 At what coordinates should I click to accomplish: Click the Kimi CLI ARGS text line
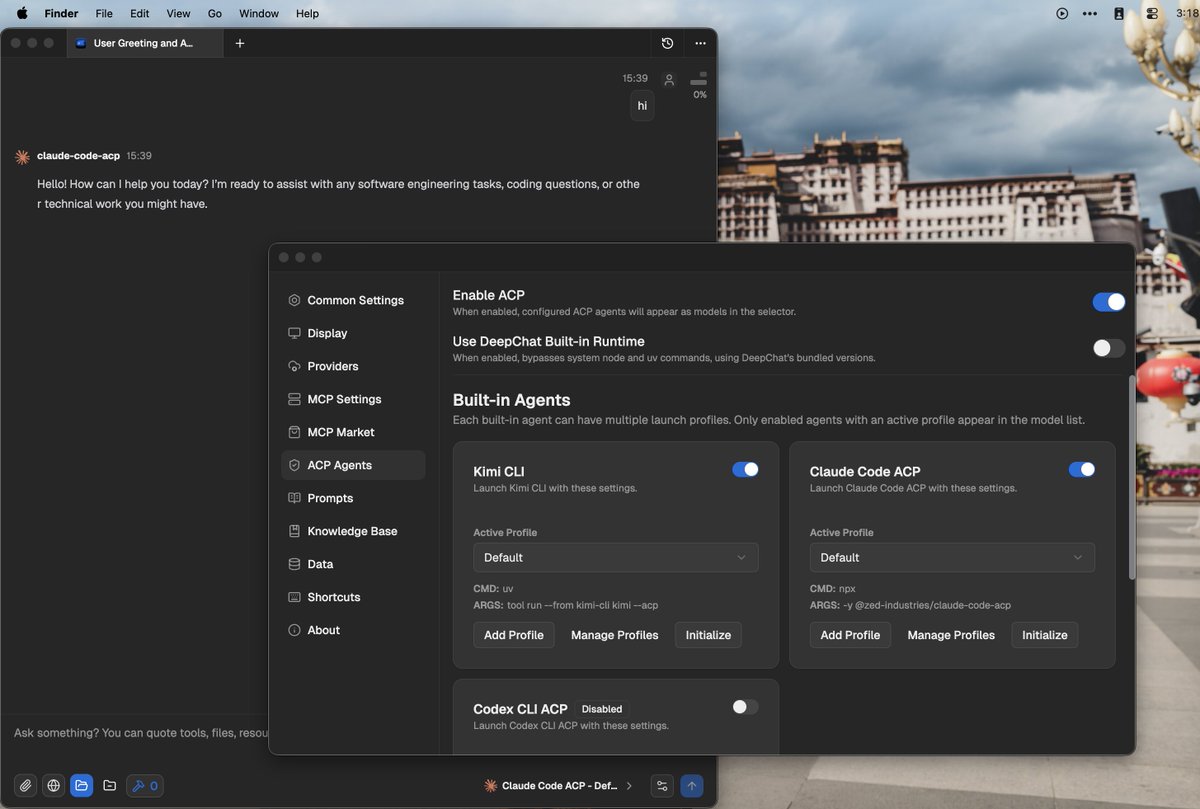[566, 605]
